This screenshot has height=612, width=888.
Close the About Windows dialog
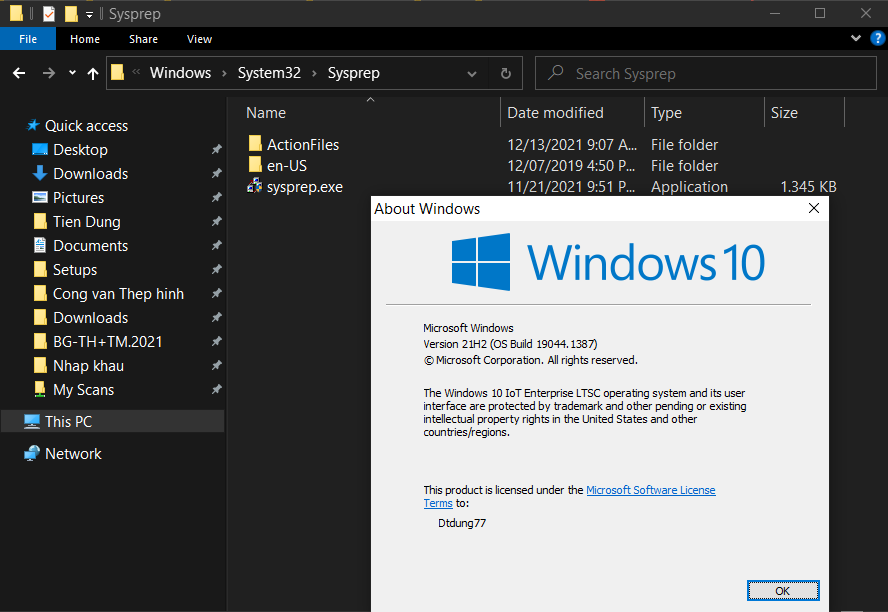814,208
